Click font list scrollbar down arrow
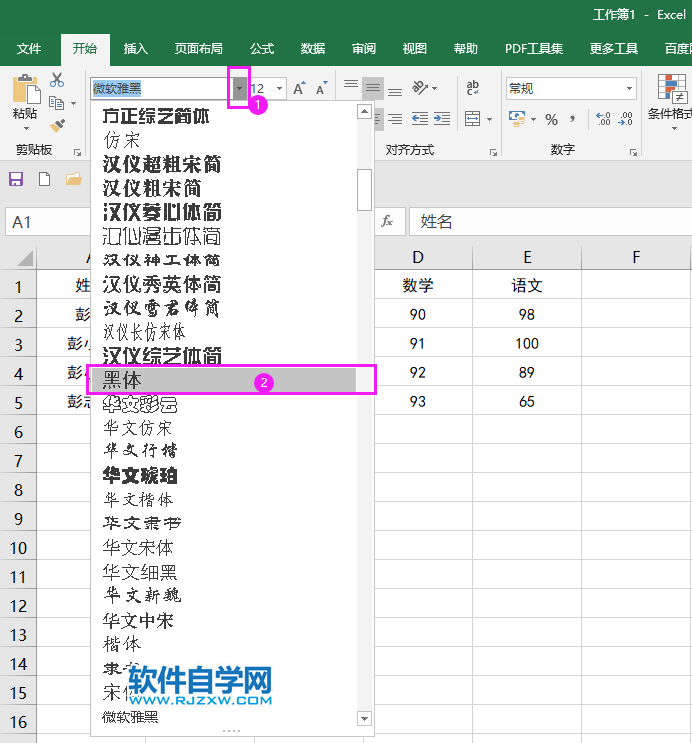This screenshot has height=743, width=692. click(364, 718)
